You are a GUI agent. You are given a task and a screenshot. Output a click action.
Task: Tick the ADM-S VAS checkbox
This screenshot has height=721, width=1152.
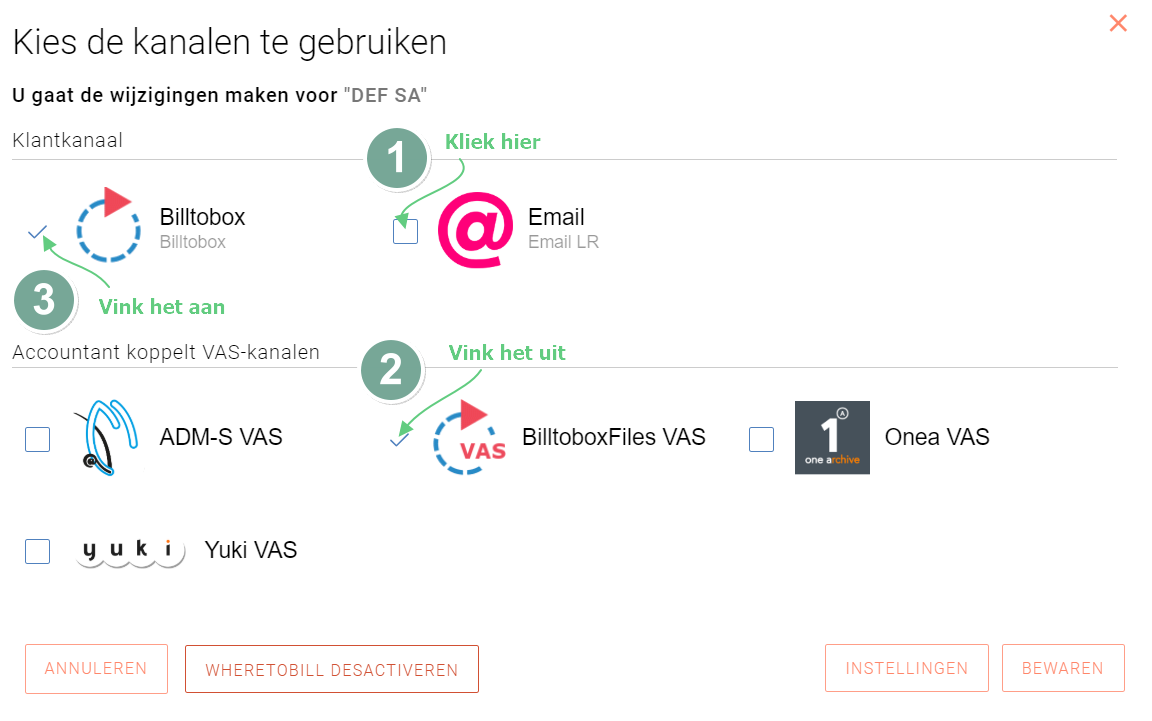37,440
